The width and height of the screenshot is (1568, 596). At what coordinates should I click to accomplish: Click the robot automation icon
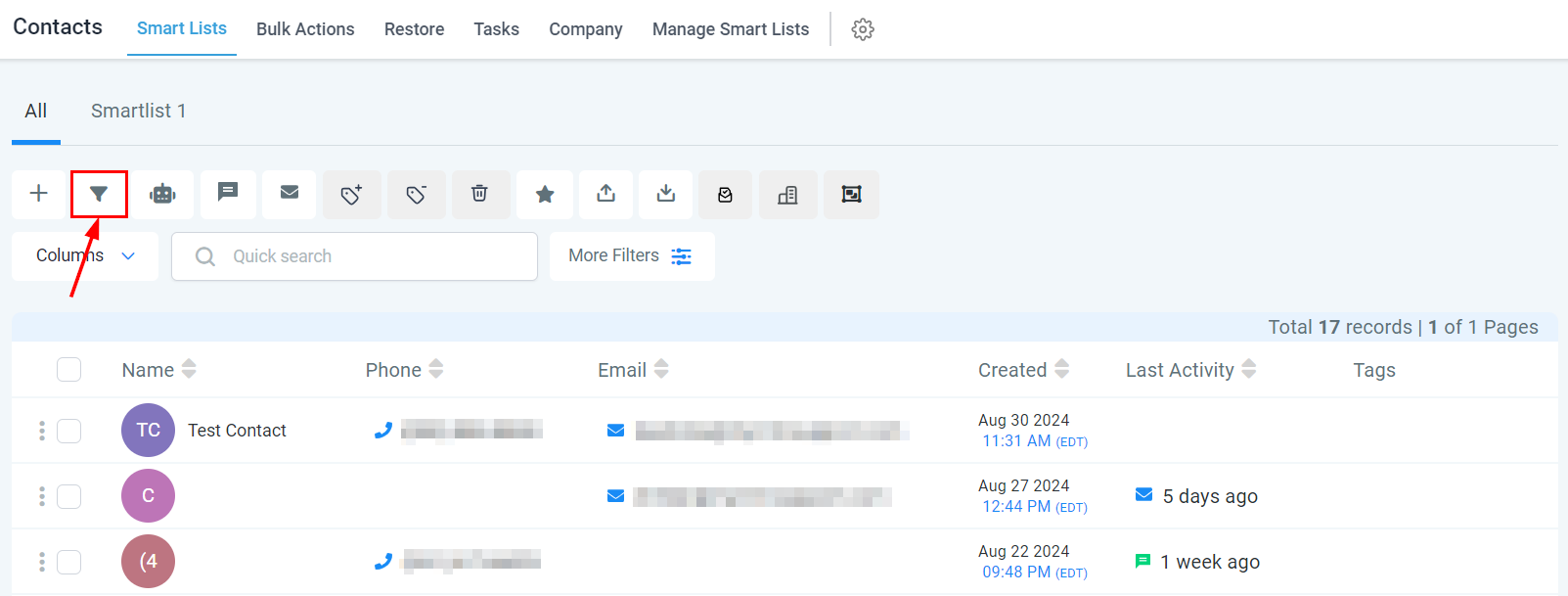(162, 194)
